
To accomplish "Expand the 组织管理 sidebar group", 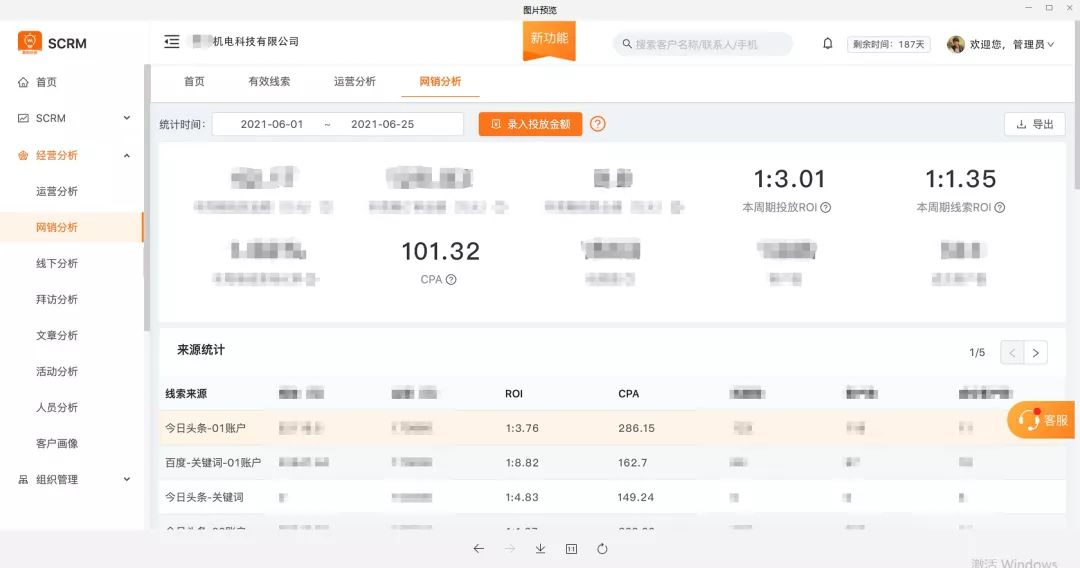I will tap(127, 479).
